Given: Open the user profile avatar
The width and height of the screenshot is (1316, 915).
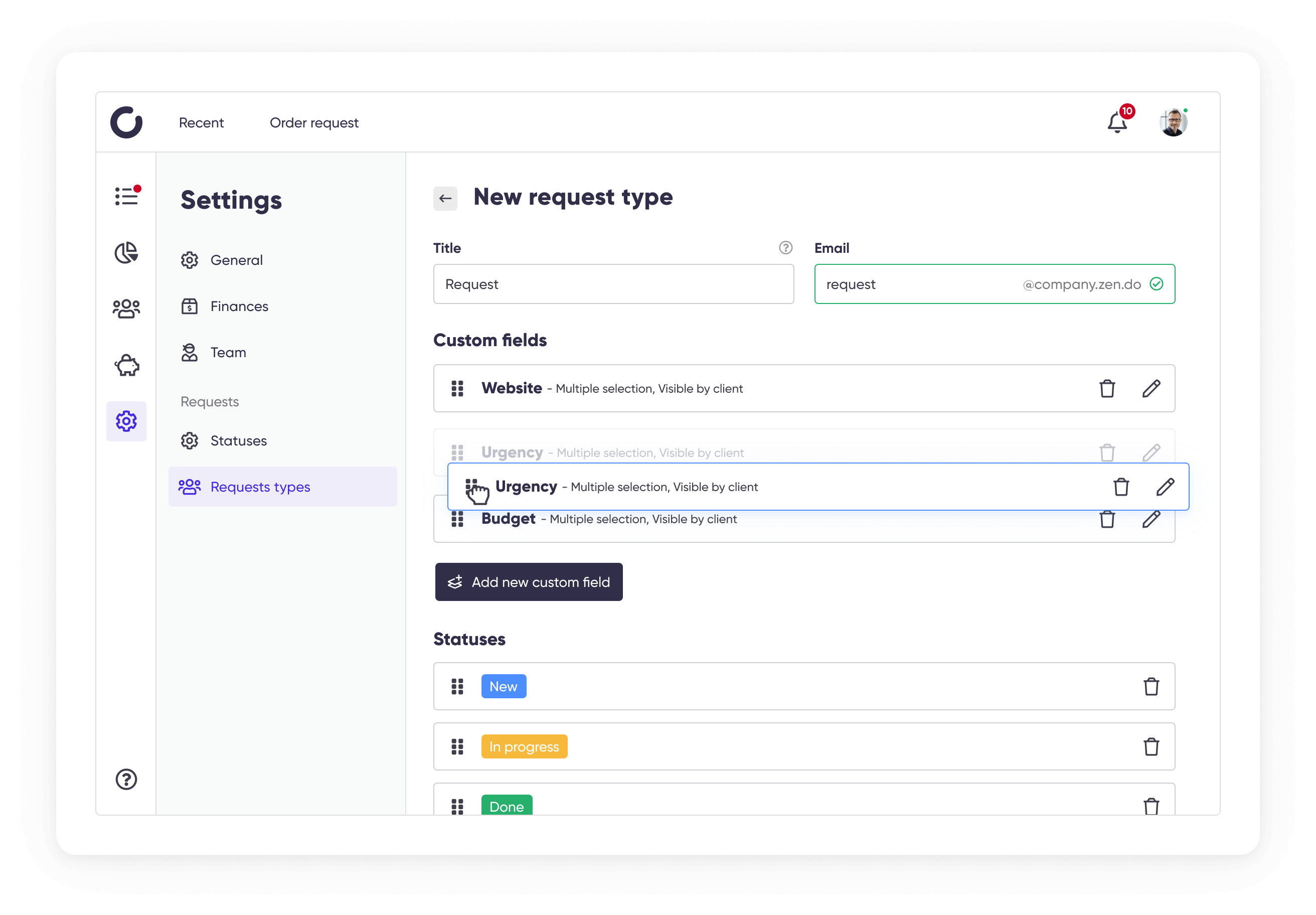Looking at the screenshot, I should [x=1173, y=122].
